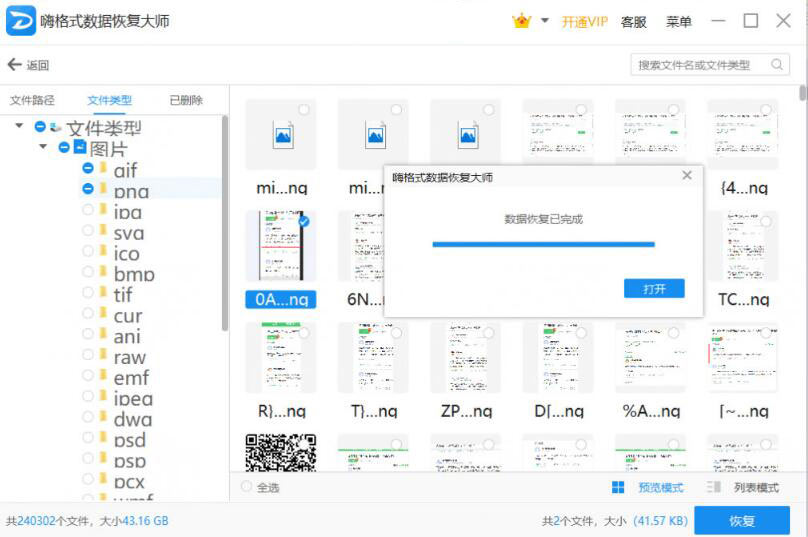Collapse the 图片 tree node
Screen dimensions: 808x537
43,147
